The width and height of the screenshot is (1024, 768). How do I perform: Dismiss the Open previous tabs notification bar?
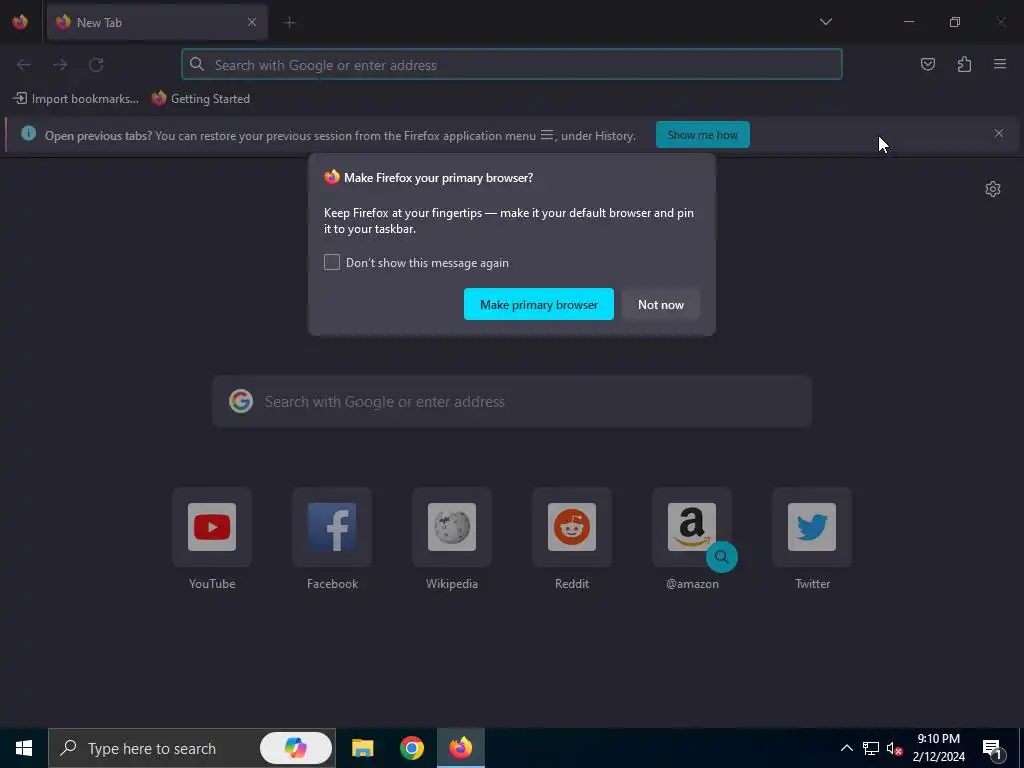999,133
